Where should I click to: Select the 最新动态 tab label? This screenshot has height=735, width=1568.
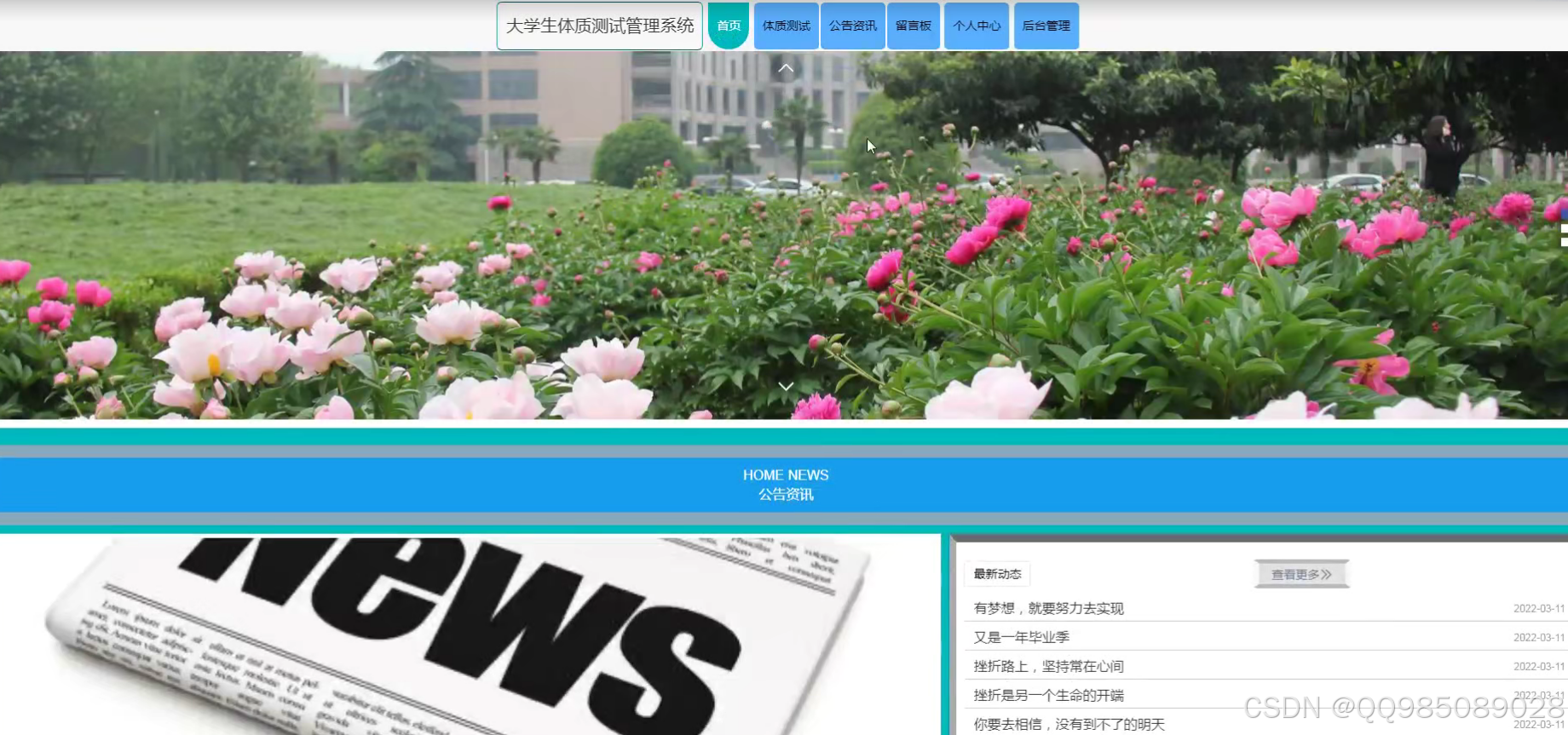pos(997,574)
